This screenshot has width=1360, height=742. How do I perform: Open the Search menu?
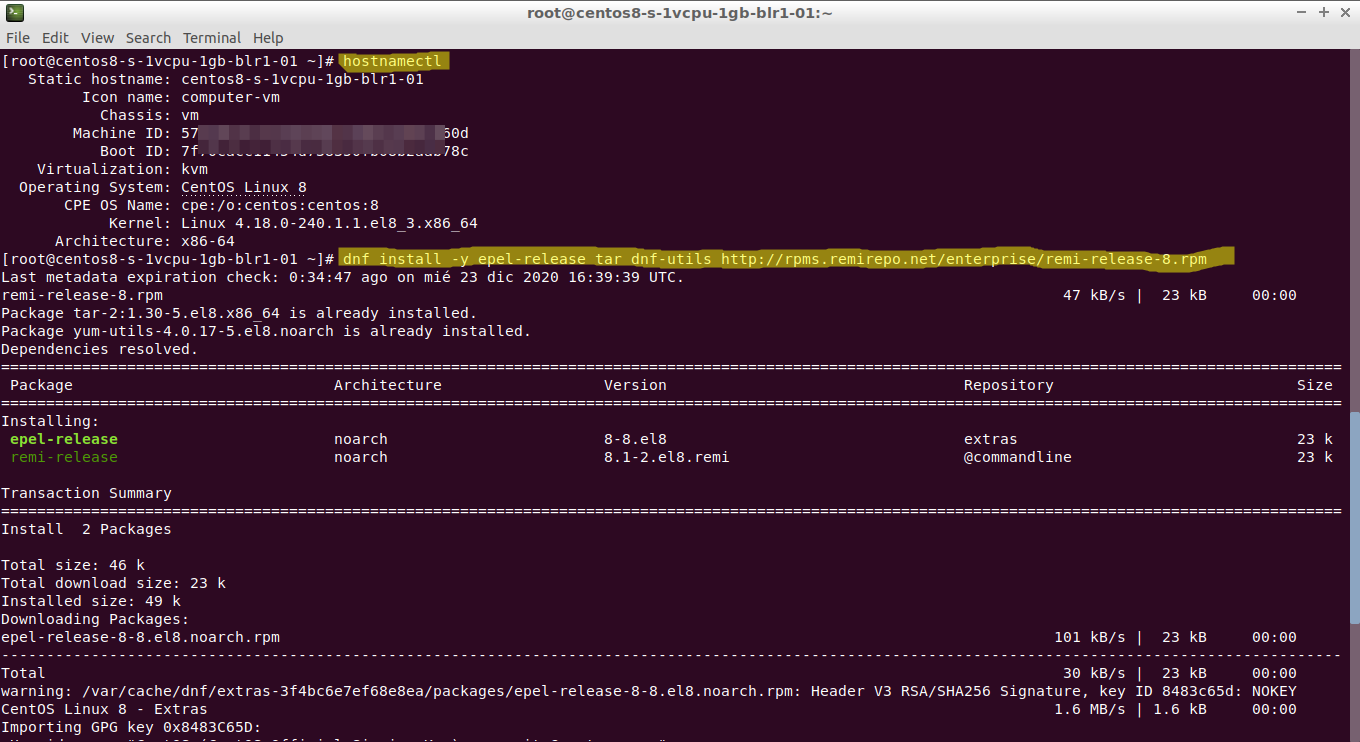click(x=148, y=38)
